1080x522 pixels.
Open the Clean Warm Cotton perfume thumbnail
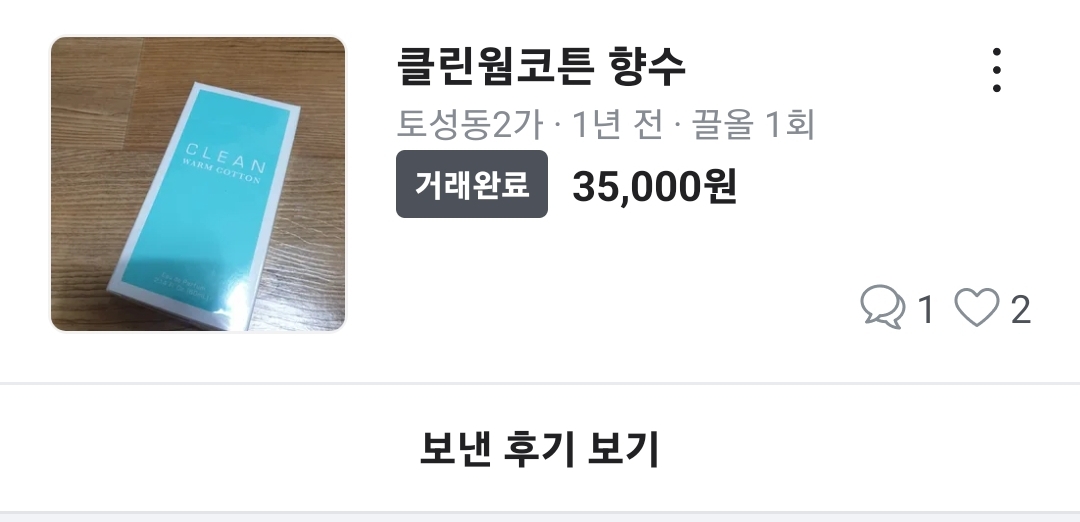pyautogui.click(x=198, y=184)
